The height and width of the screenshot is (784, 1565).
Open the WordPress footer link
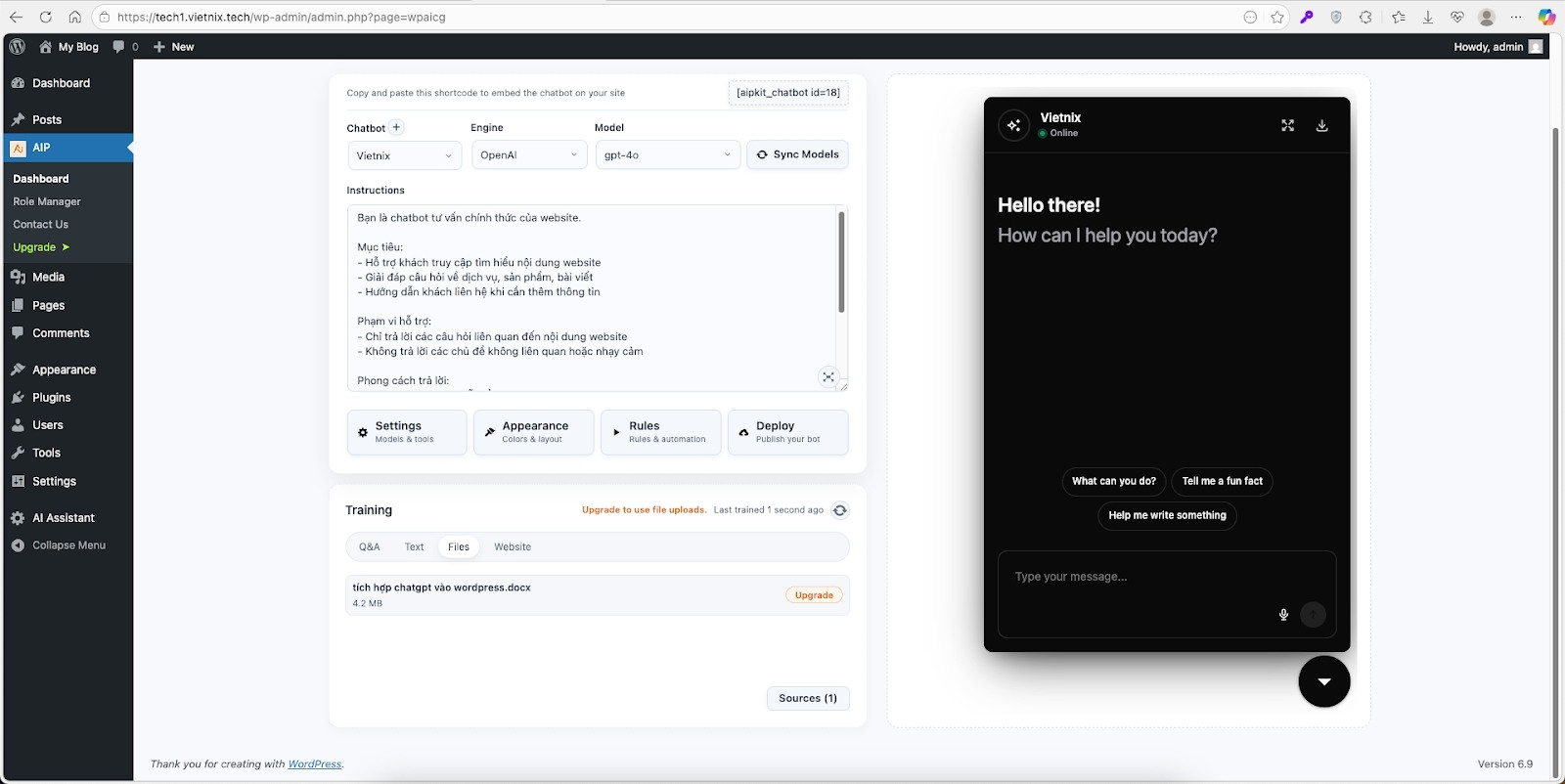(315, 764)
